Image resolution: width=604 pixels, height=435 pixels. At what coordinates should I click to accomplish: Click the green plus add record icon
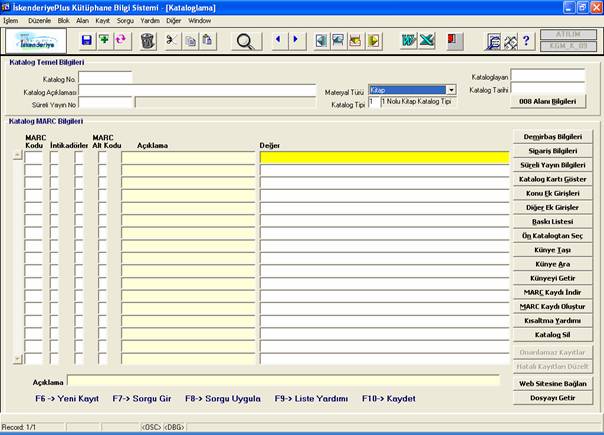(x=104, y=40)
